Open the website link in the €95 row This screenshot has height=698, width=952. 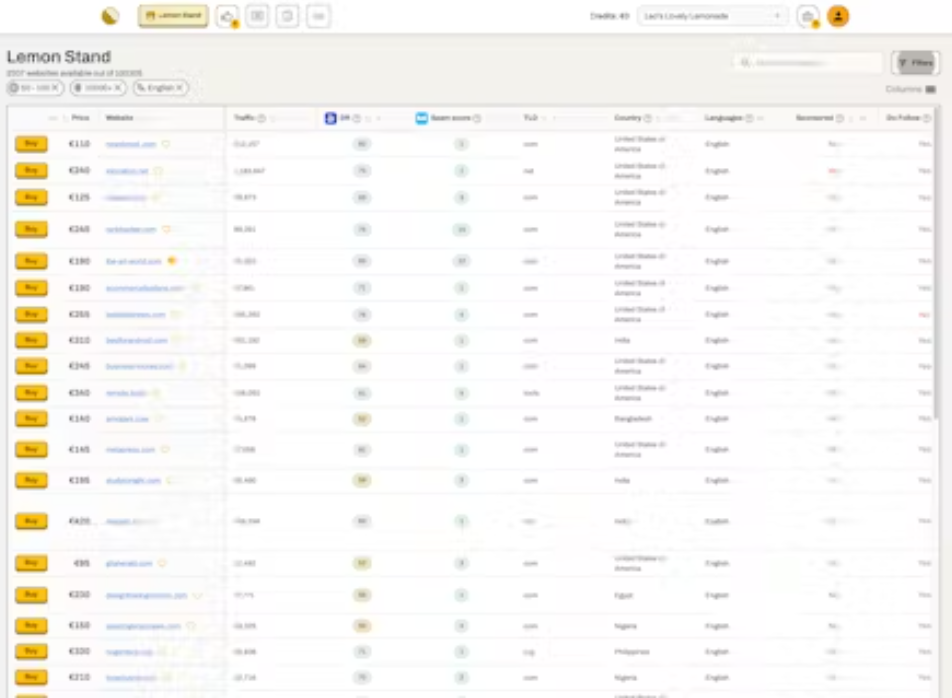pos(129,563)
